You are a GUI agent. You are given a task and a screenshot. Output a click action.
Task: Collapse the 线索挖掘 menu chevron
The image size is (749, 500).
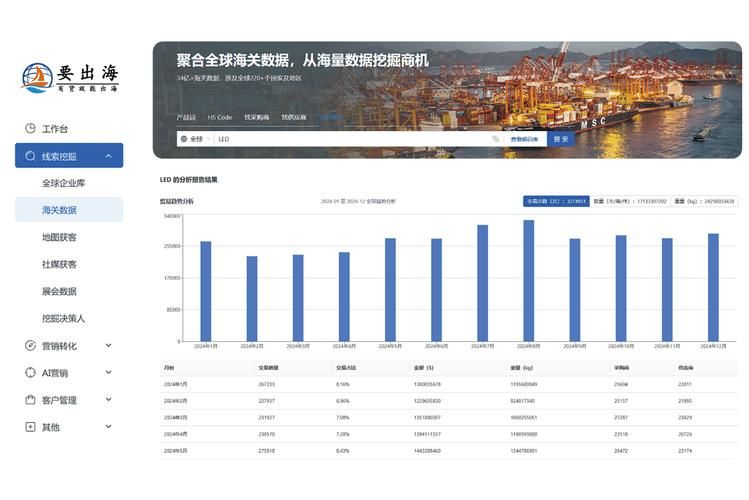(x=108, y=156)
